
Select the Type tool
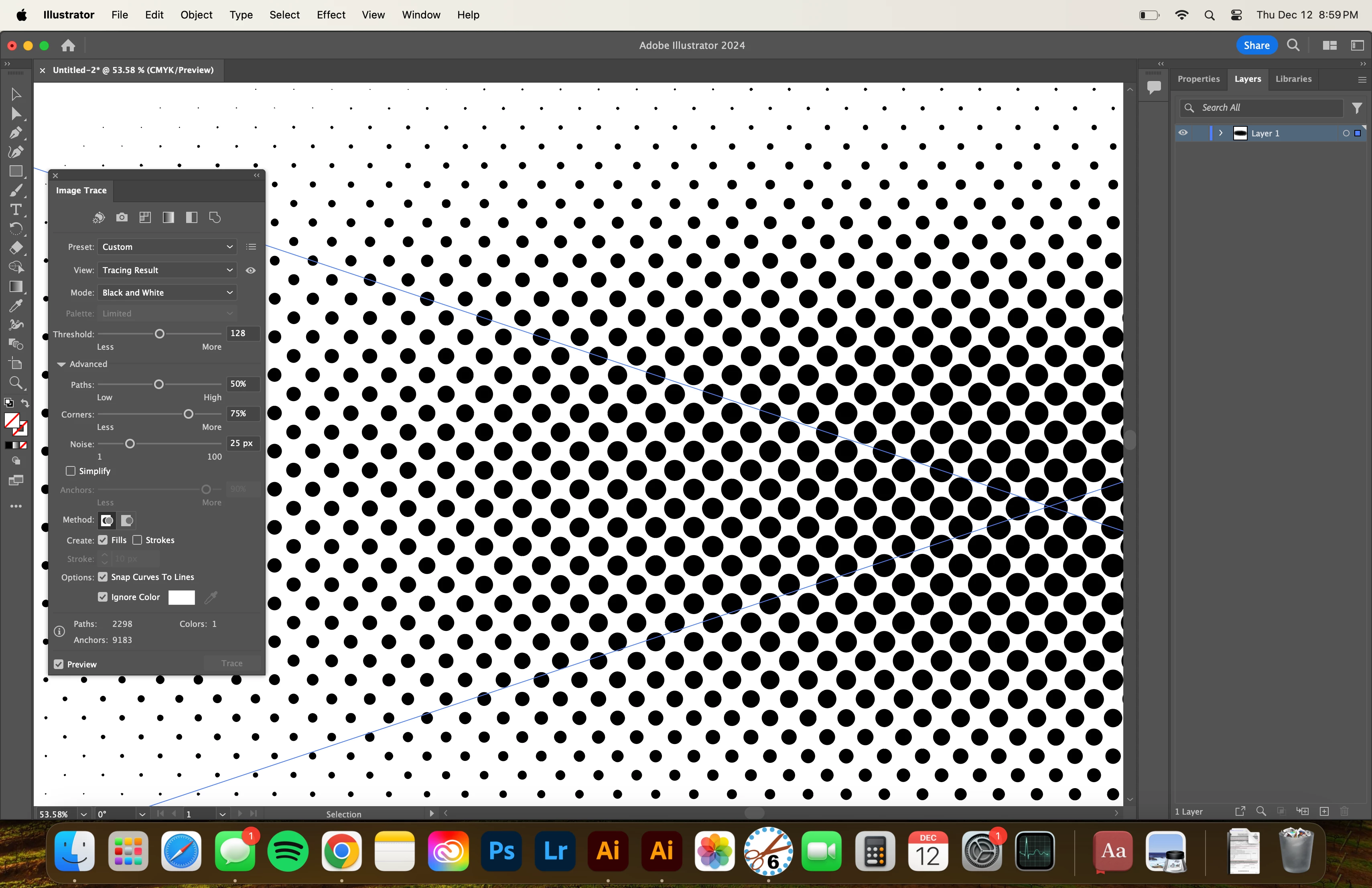tap(16, 210)
